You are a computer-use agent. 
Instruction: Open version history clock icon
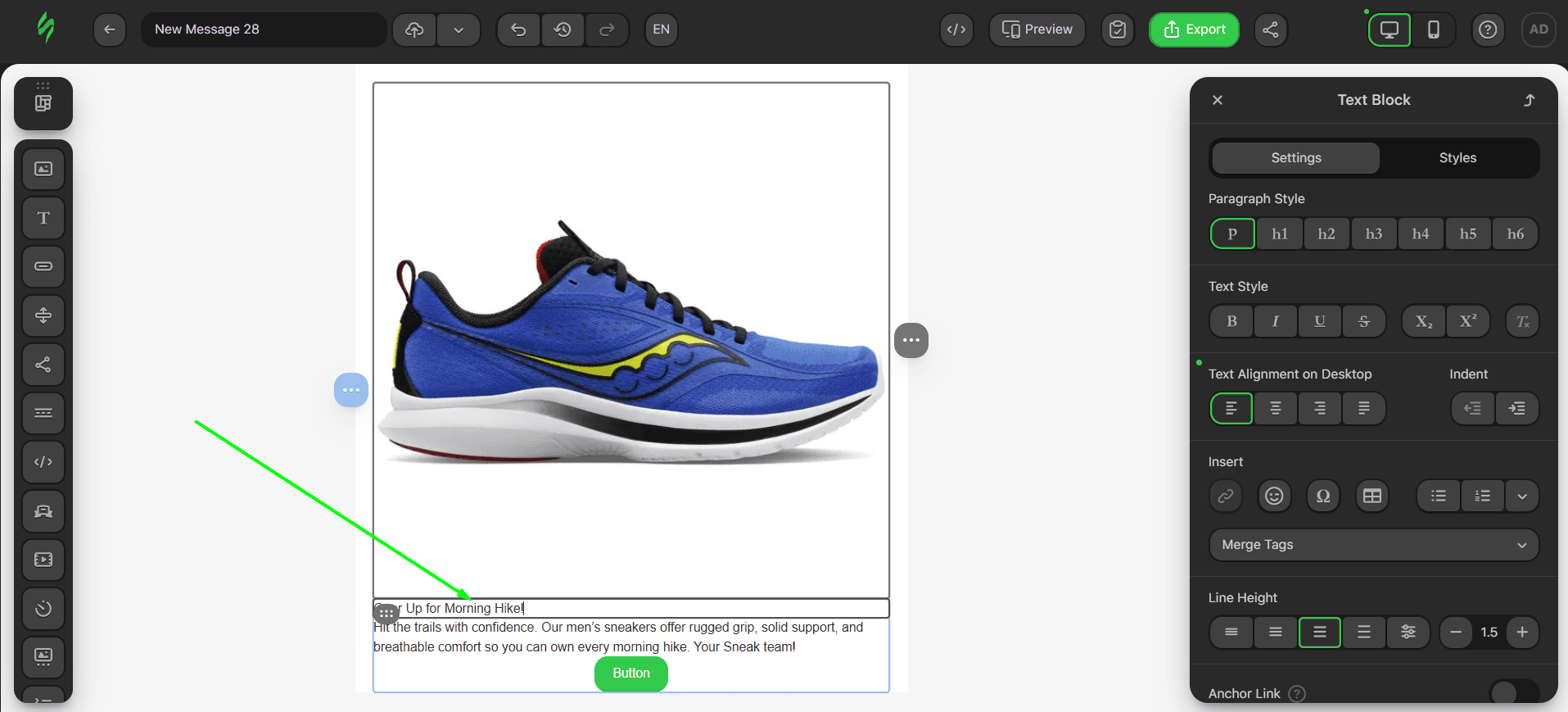pos(563,29)
